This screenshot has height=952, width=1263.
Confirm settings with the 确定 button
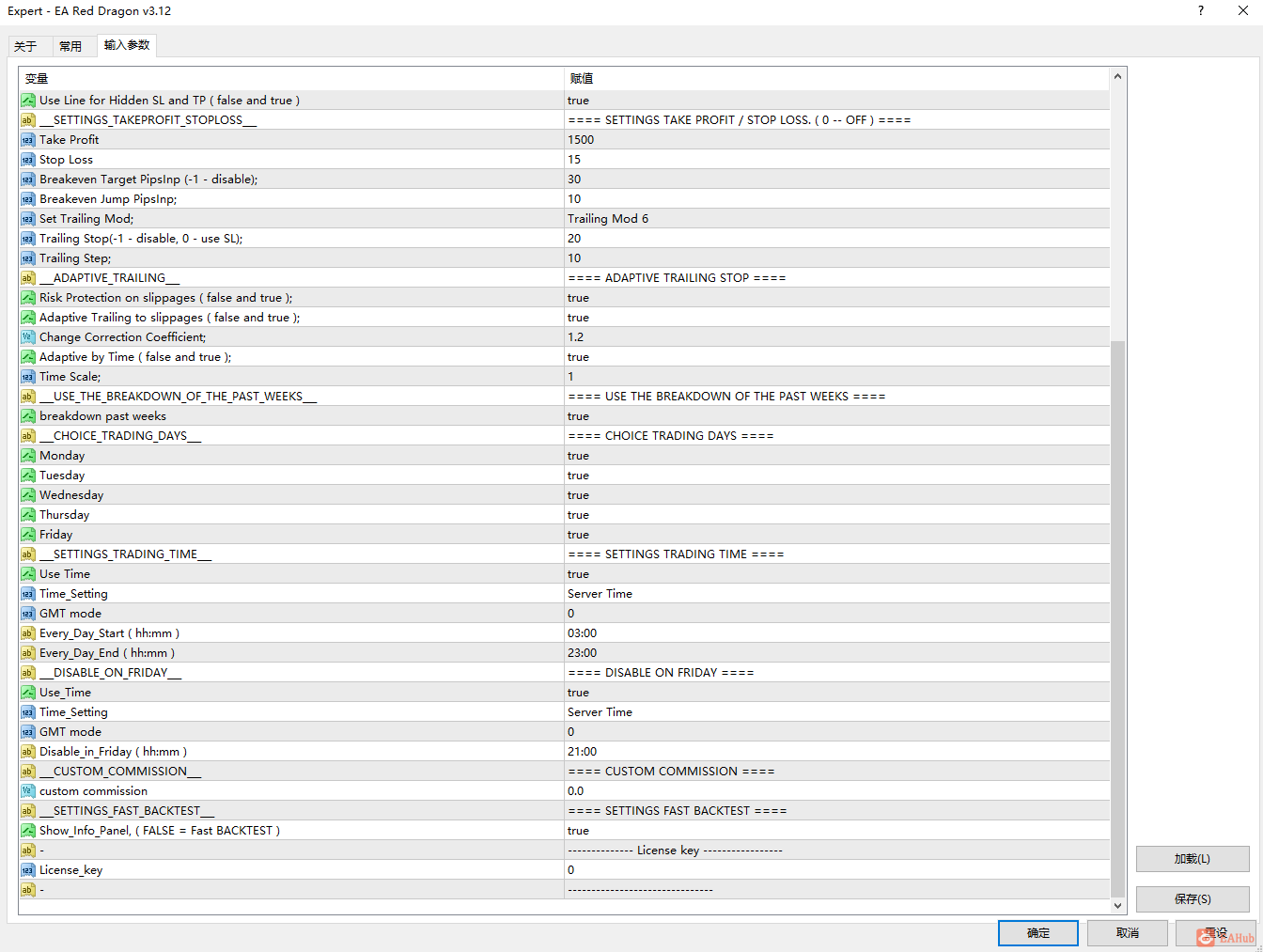click(x=1038, y=933)
